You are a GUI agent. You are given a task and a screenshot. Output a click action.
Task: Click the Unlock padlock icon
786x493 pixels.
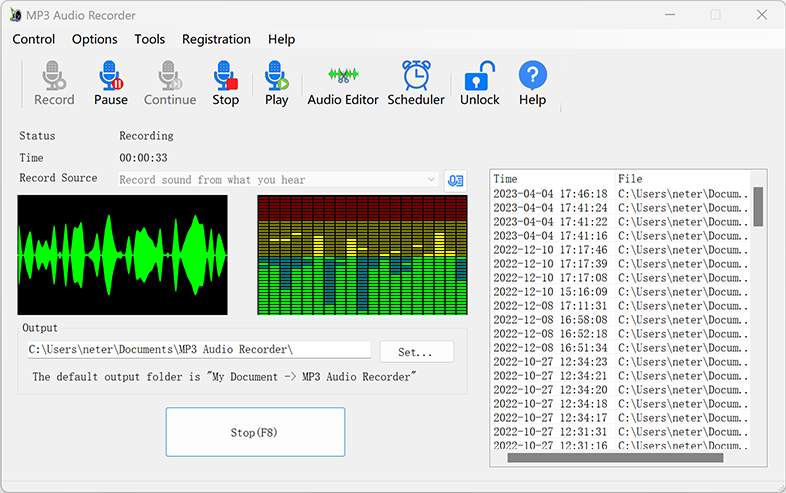pyautogui.click(x=480, y=76)
